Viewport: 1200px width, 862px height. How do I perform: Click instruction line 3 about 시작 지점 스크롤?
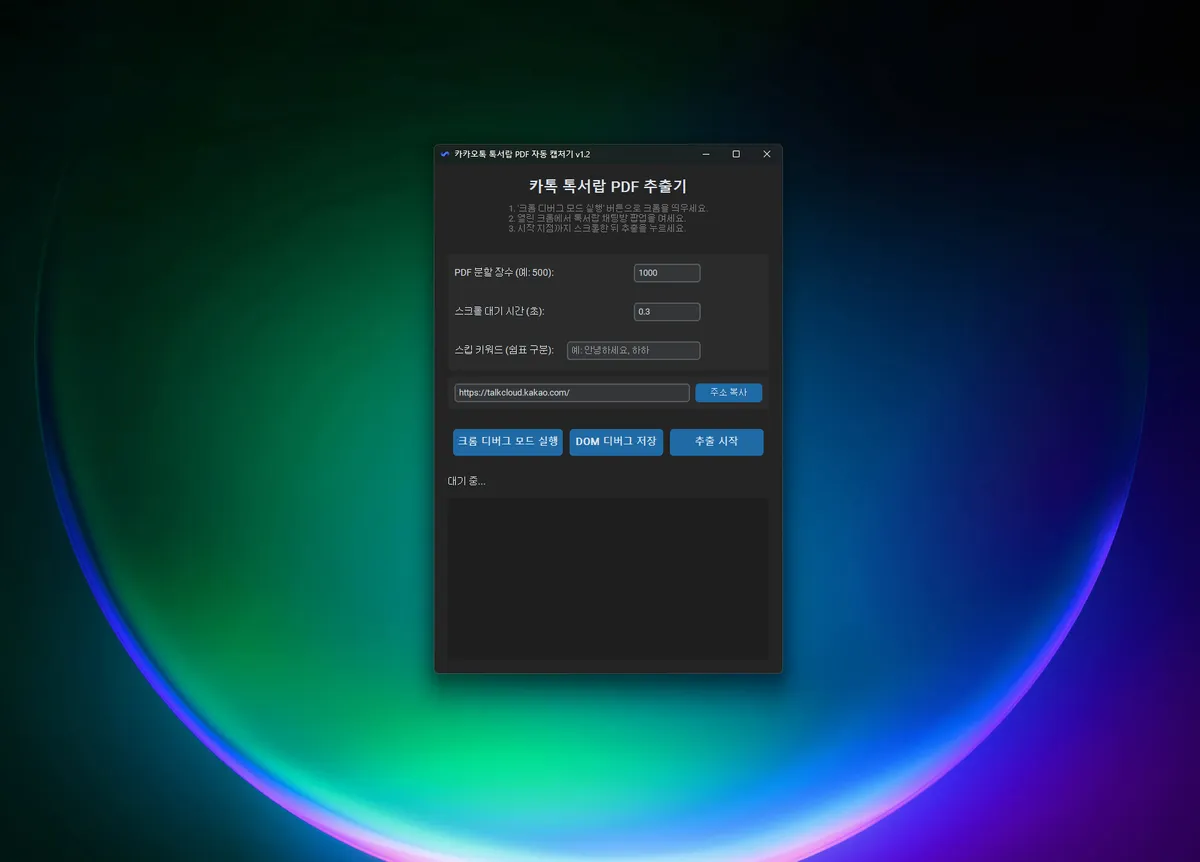[x=597, y=228]
